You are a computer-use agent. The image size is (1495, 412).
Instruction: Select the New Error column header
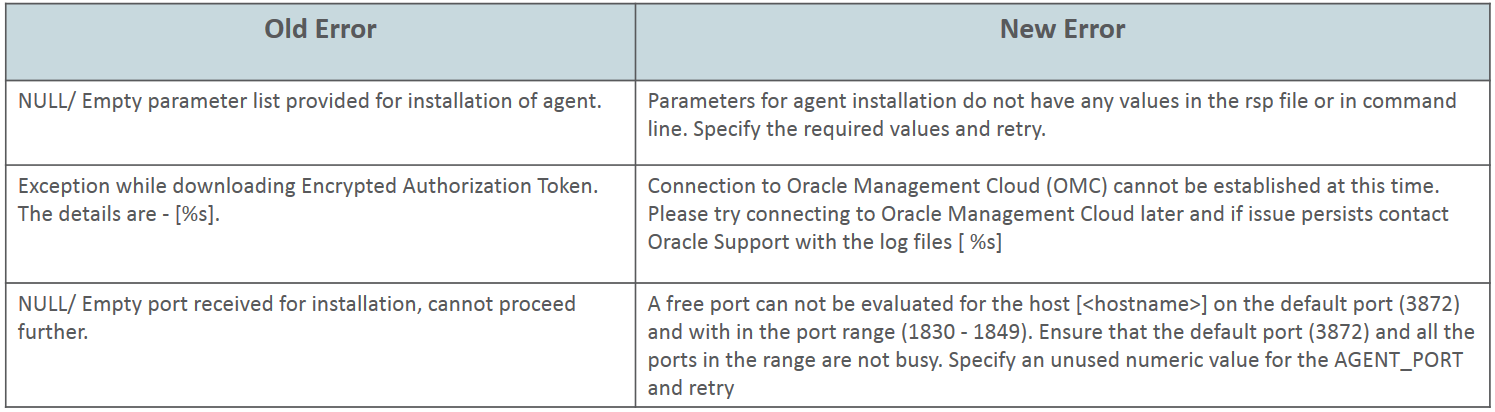click(x=1062, y=30)
